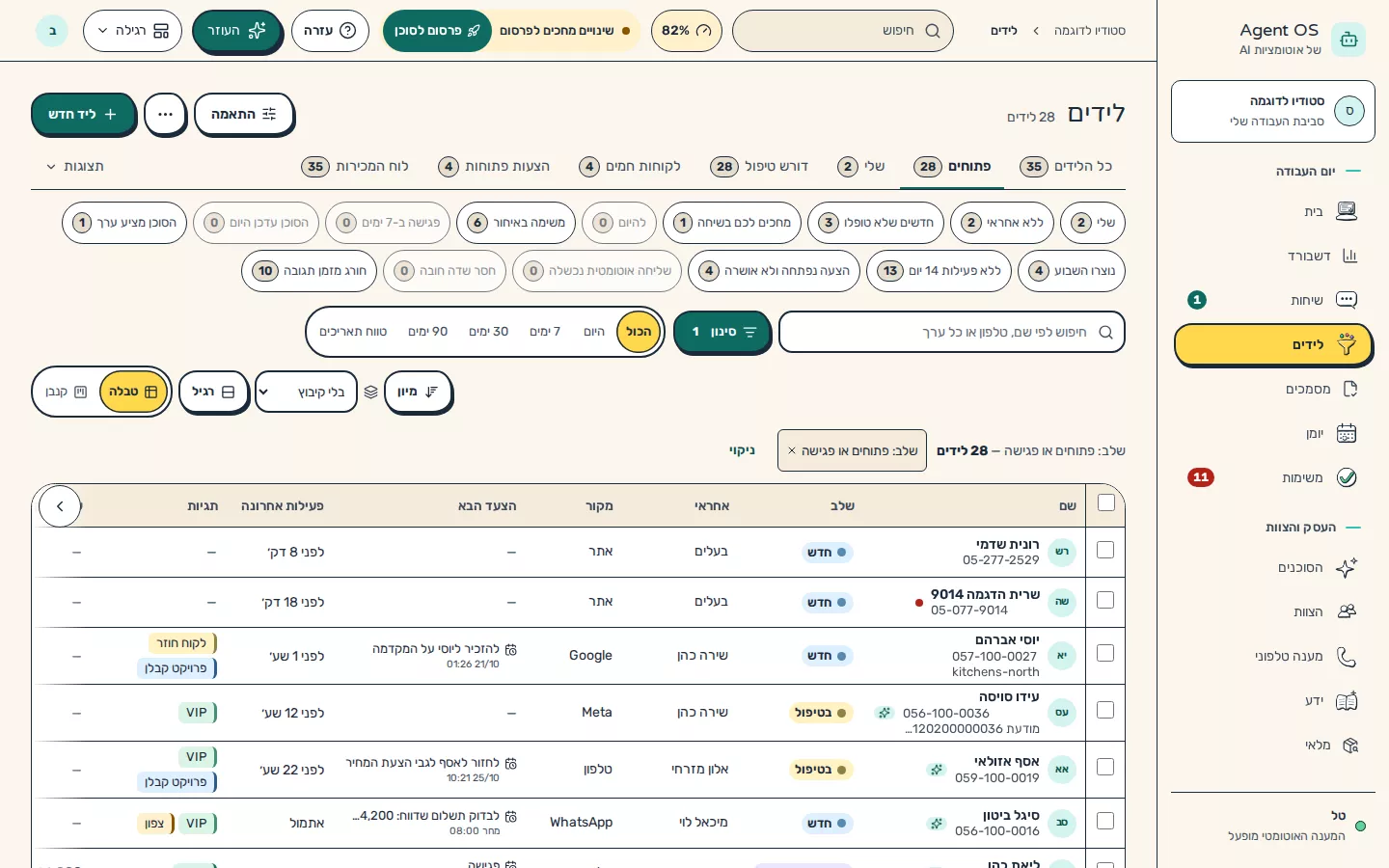
Task: Switch to לקוחות חמים tab
Action: tap(630, 166)
